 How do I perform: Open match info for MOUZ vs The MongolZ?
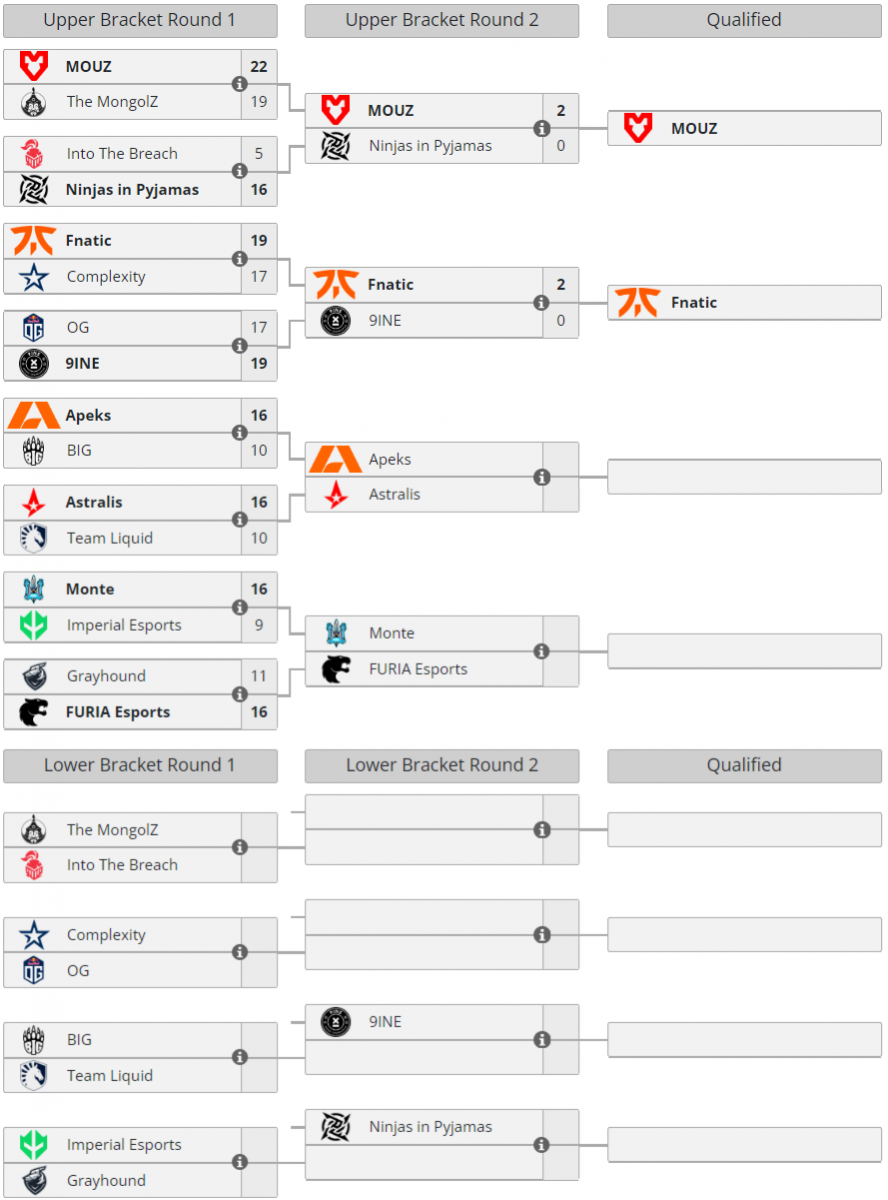[x=239, y=84]
